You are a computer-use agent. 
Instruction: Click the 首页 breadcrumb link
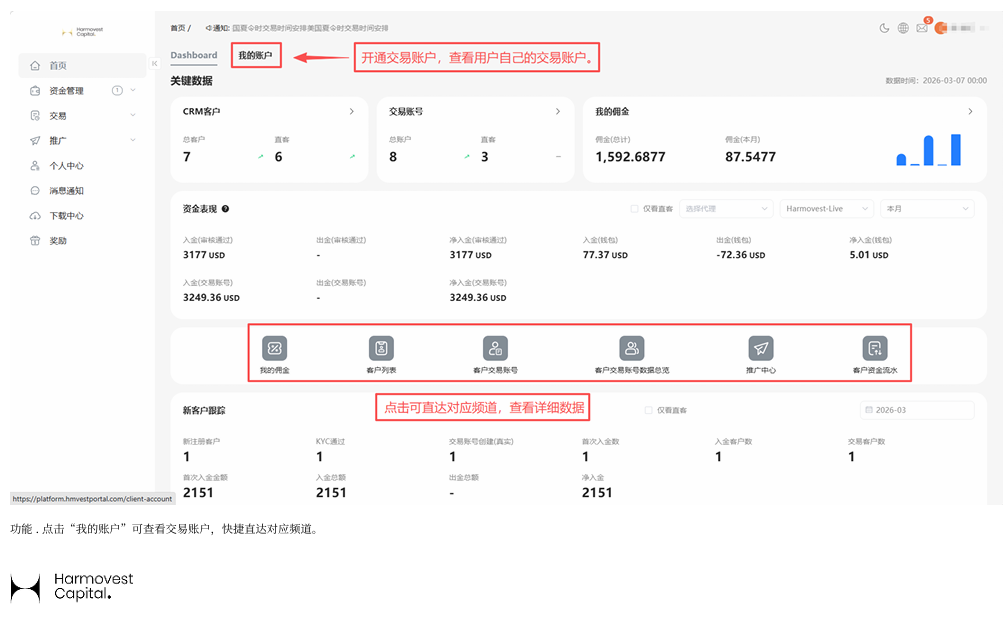click(x=178, y=28)
